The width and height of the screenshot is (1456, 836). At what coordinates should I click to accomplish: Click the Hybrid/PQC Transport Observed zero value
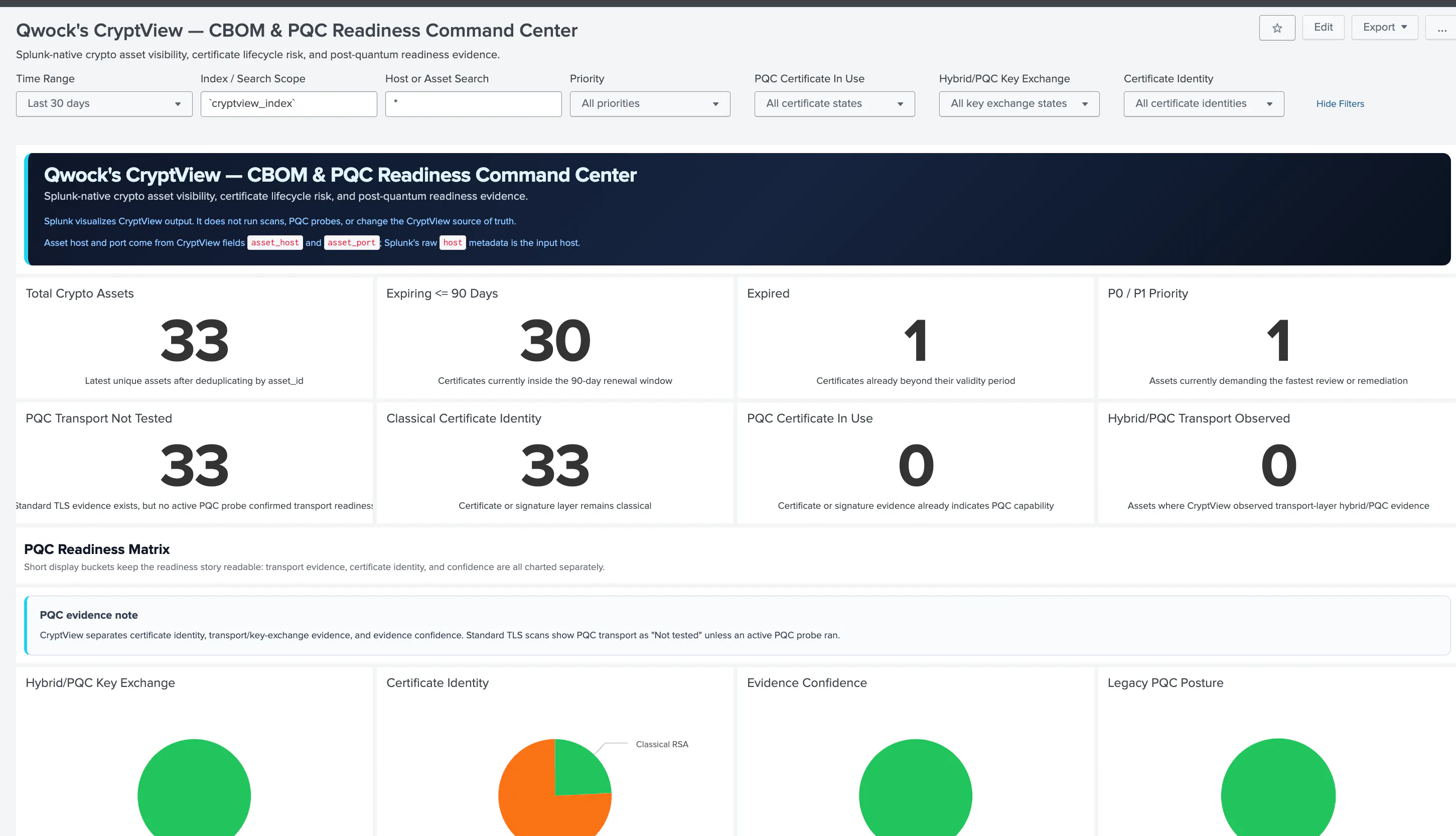1278,466
